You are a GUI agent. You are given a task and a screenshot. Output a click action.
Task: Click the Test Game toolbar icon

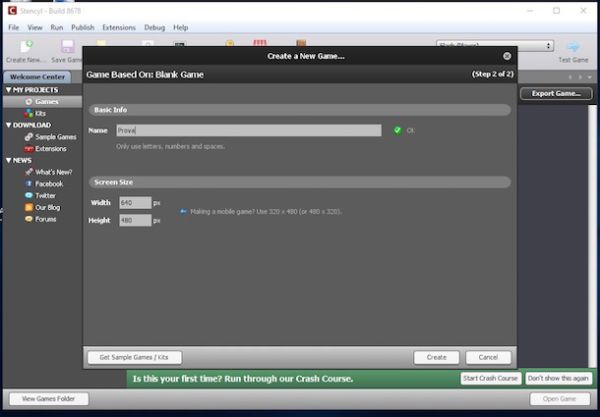click(x=573, y=51)
